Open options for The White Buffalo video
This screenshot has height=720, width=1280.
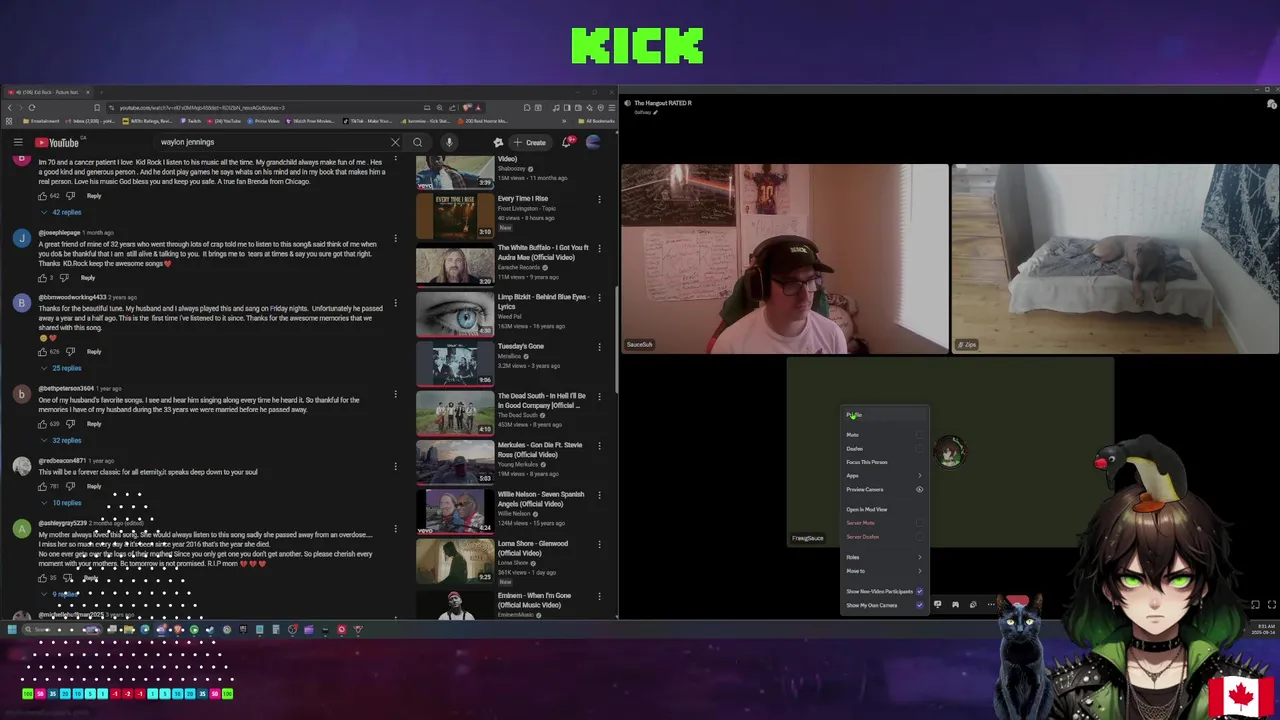pos(599,249)
